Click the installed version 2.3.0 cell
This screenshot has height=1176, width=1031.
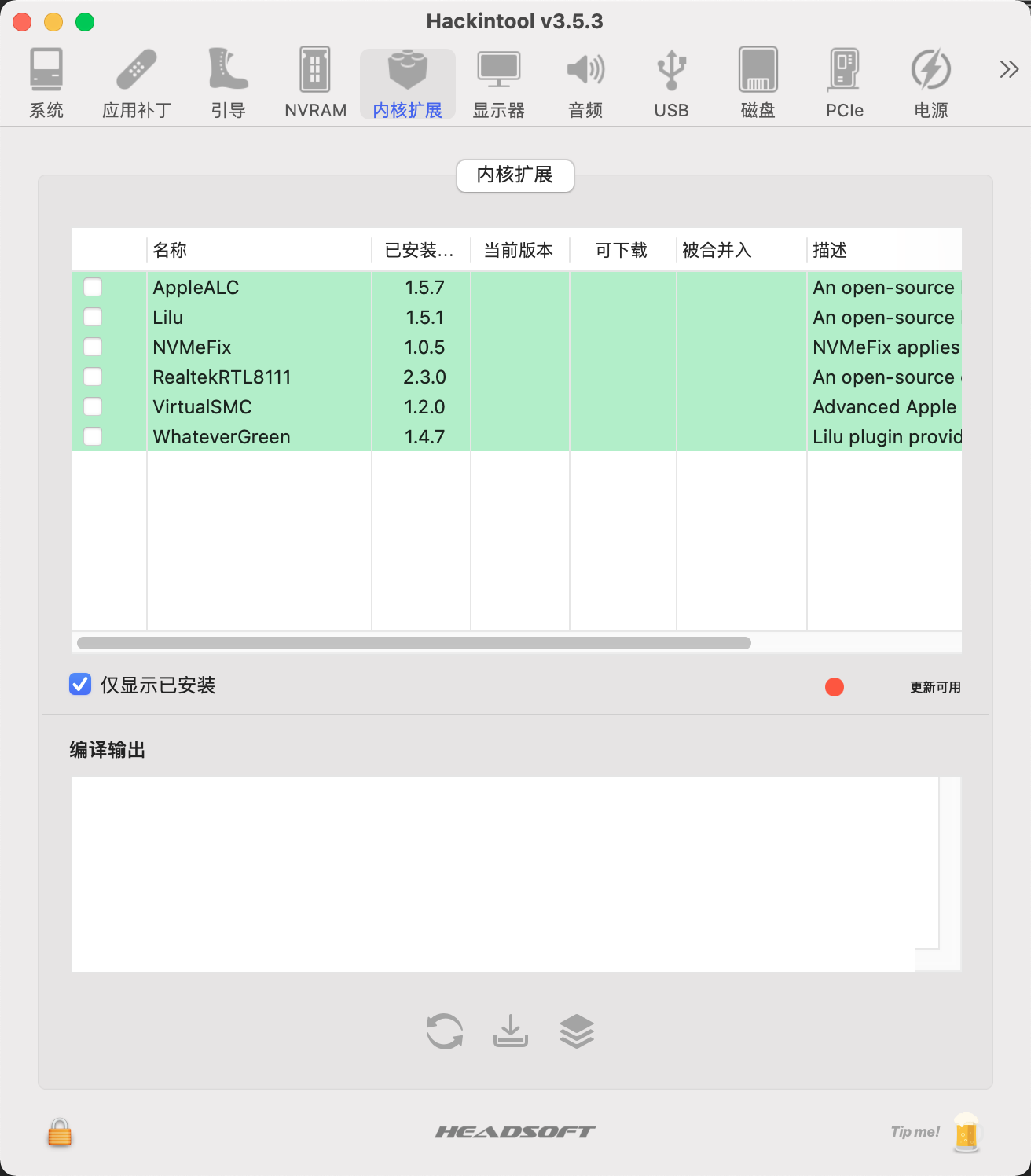pos(421,377)
